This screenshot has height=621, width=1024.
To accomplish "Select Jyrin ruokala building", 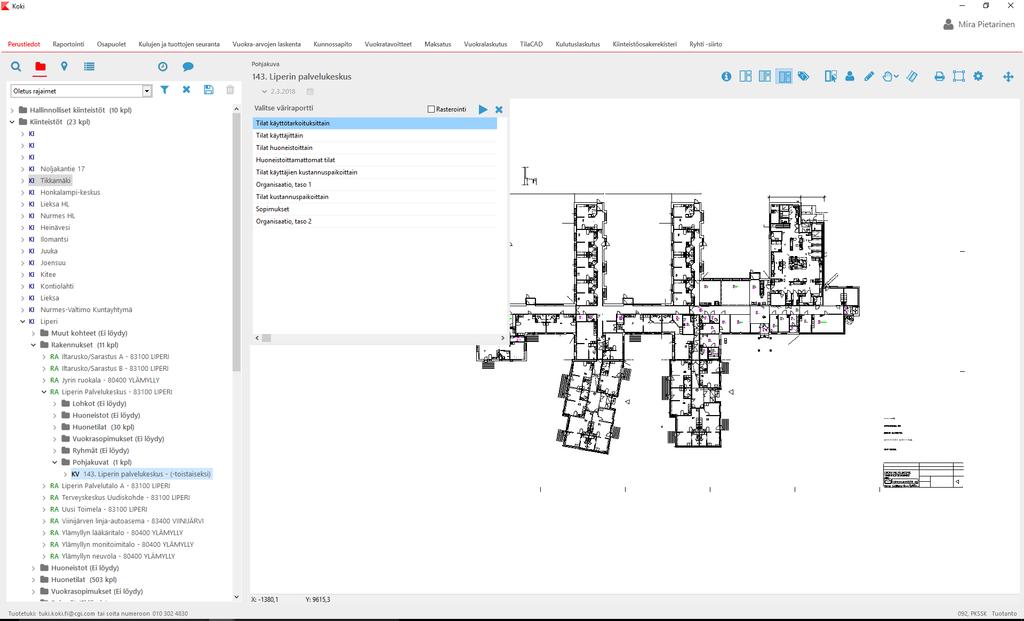I will click(110, 381).
